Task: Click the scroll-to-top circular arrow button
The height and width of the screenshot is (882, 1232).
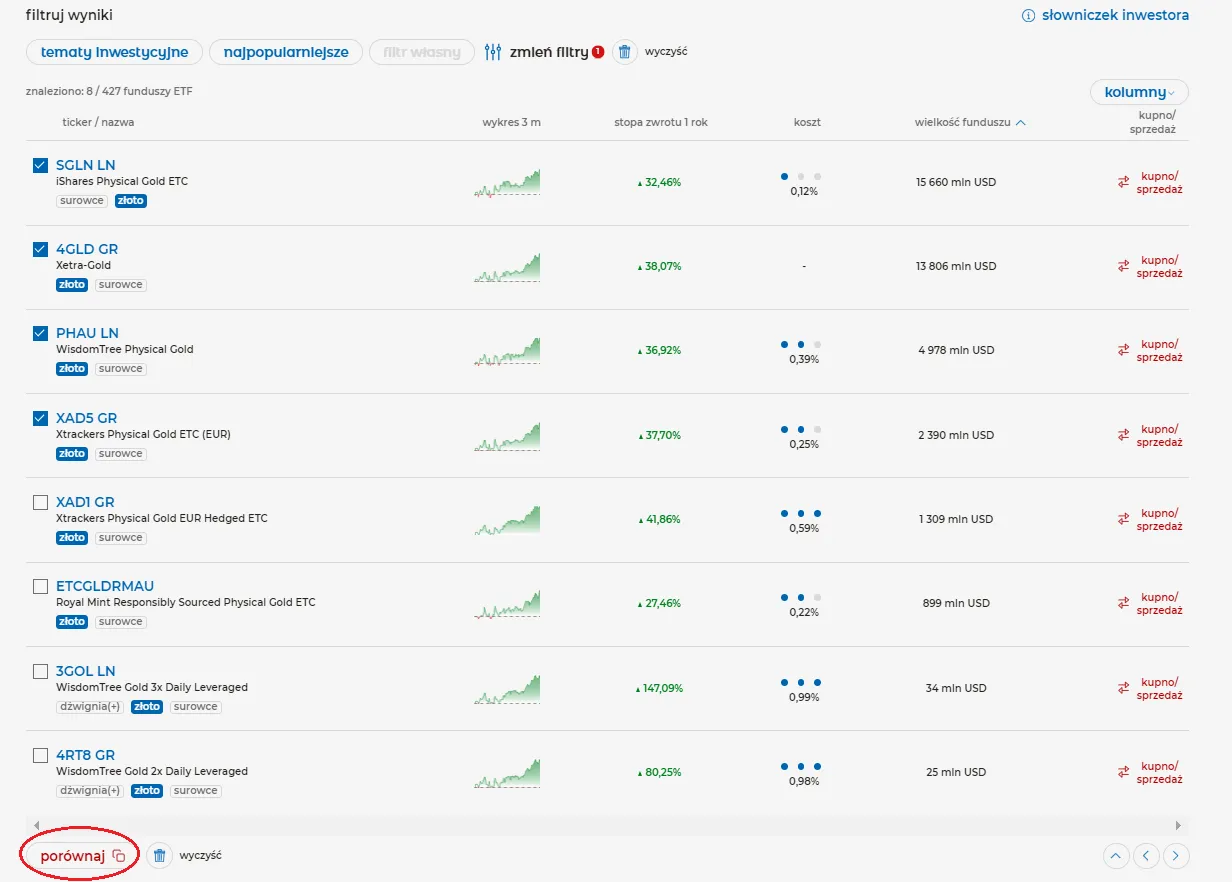Action: 1116,856
